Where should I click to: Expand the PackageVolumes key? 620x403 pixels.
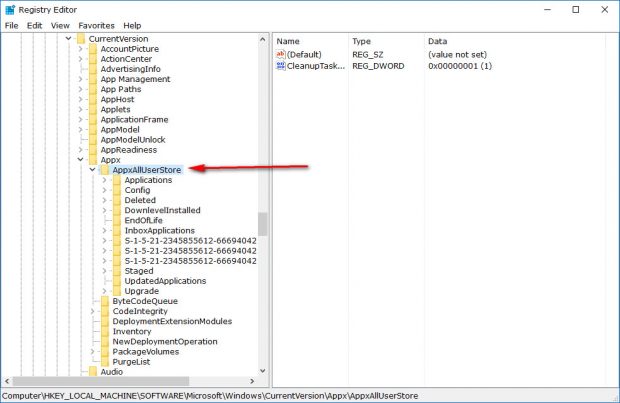coord(93,351)
